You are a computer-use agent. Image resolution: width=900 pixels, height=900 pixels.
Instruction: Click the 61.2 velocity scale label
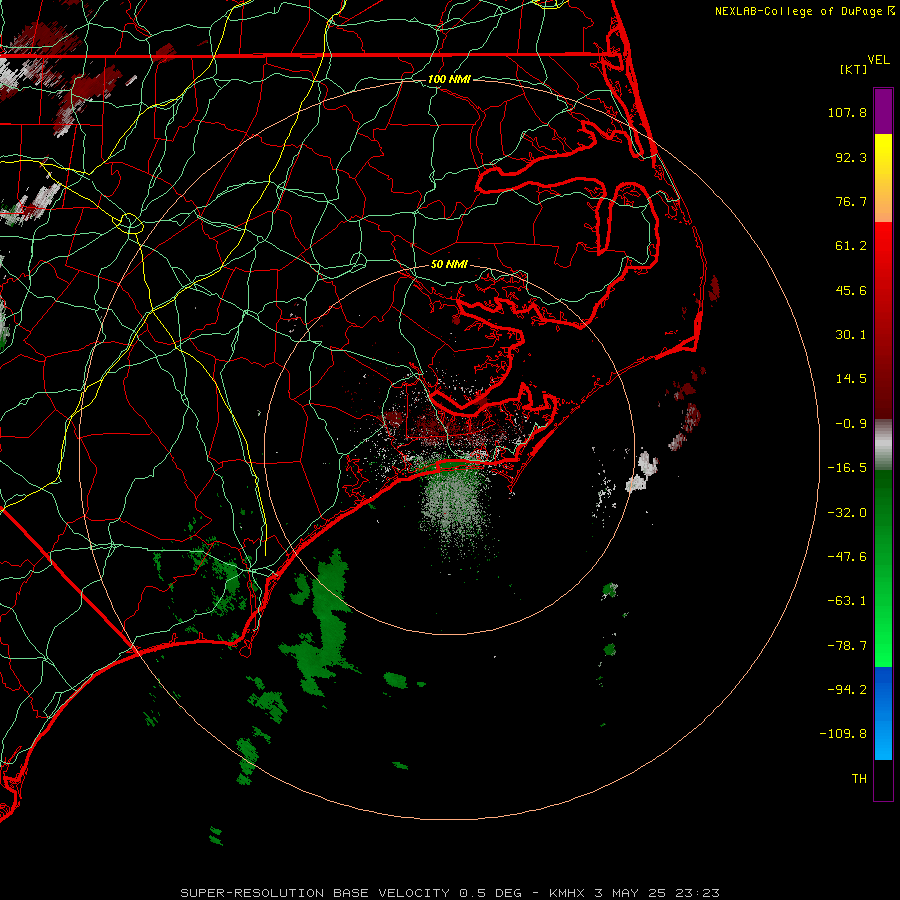pyautogui.click(x=851, y=246)
